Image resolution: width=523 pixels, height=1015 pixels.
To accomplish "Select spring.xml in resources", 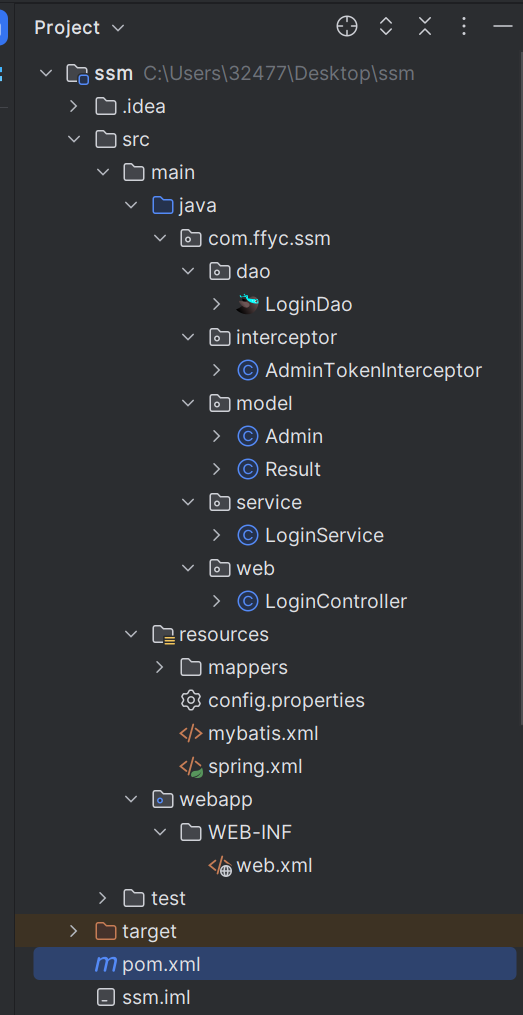I will tap(255, 766).
